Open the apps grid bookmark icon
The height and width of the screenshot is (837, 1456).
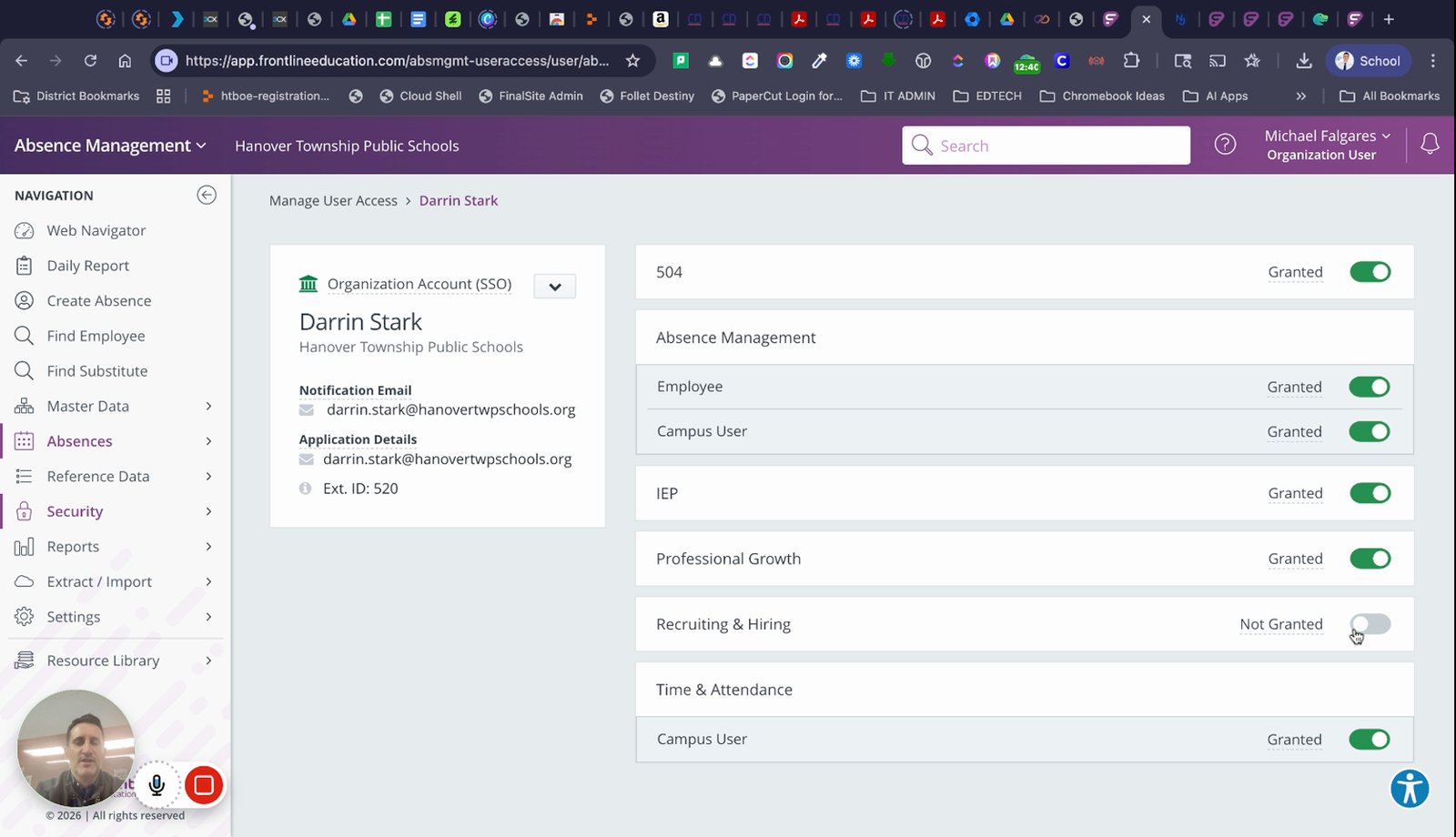tap(164, 96)
